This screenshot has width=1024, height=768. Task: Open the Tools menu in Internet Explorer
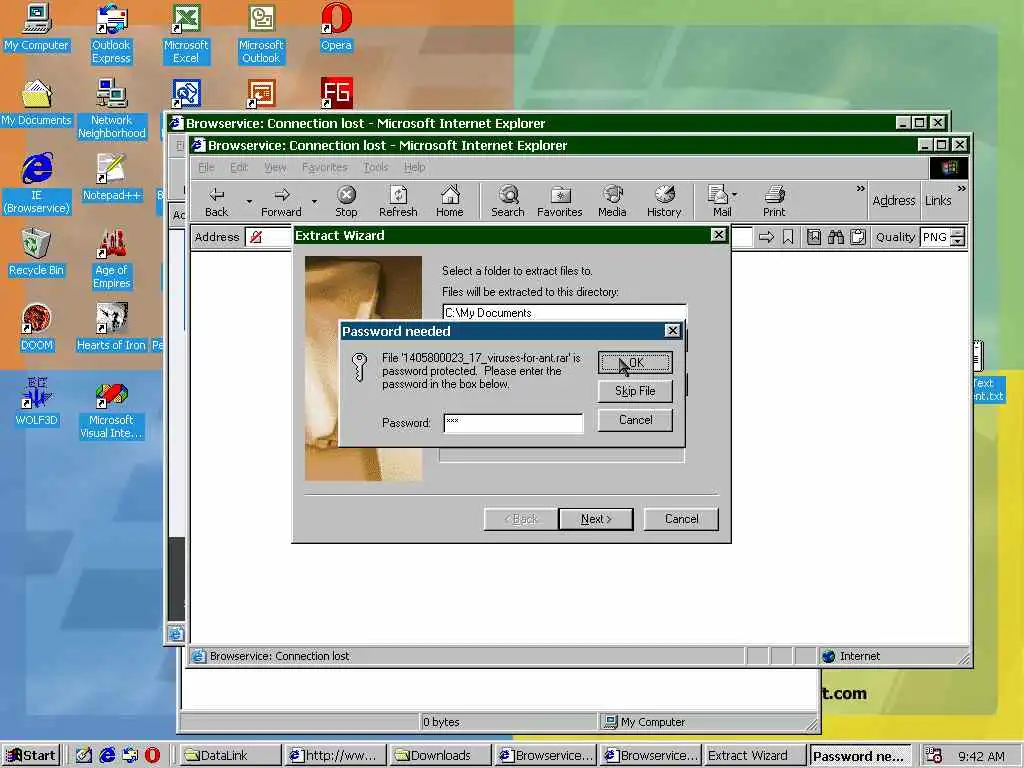[376, 167]
